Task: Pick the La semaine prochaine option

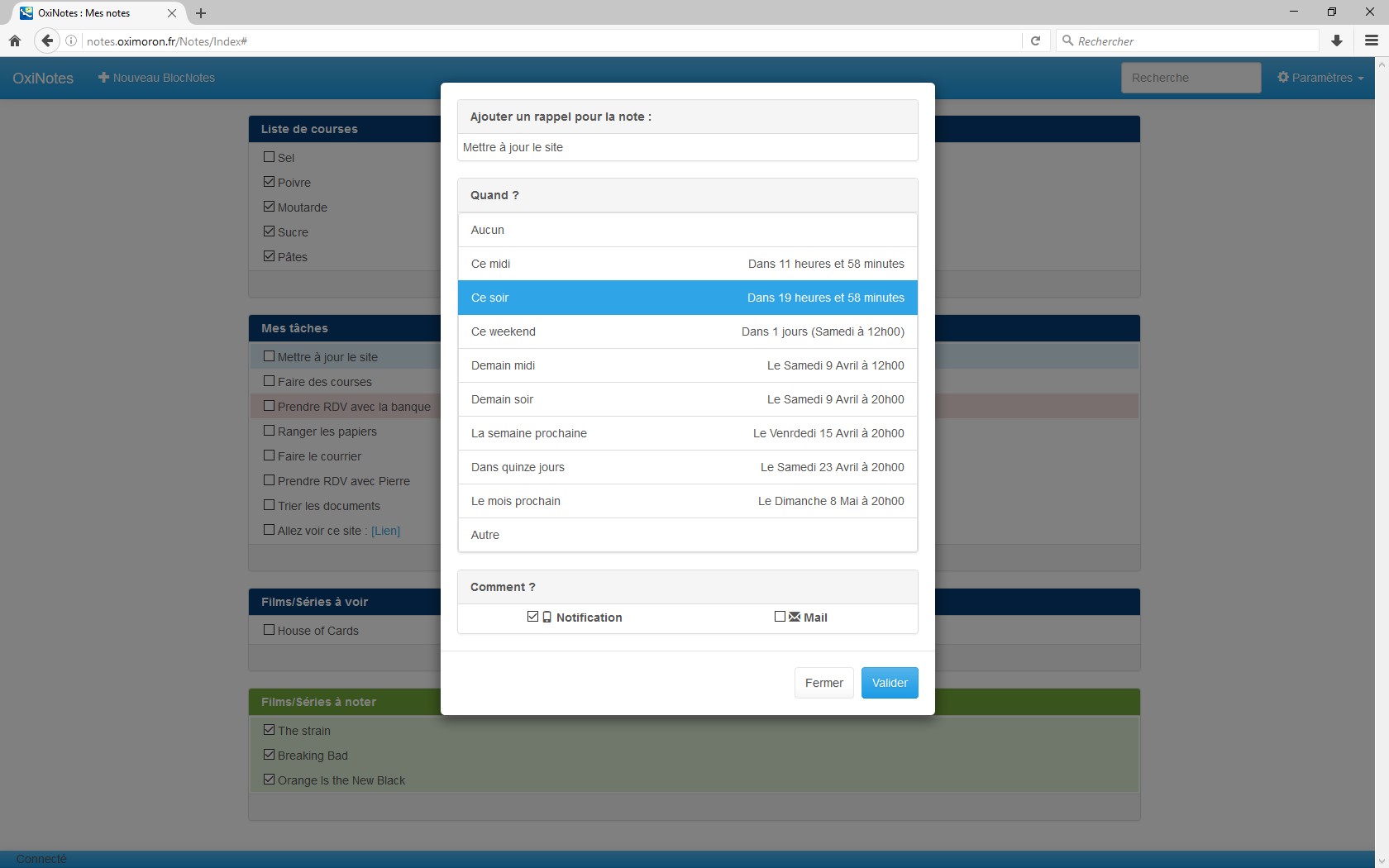Action: (688, 433)
